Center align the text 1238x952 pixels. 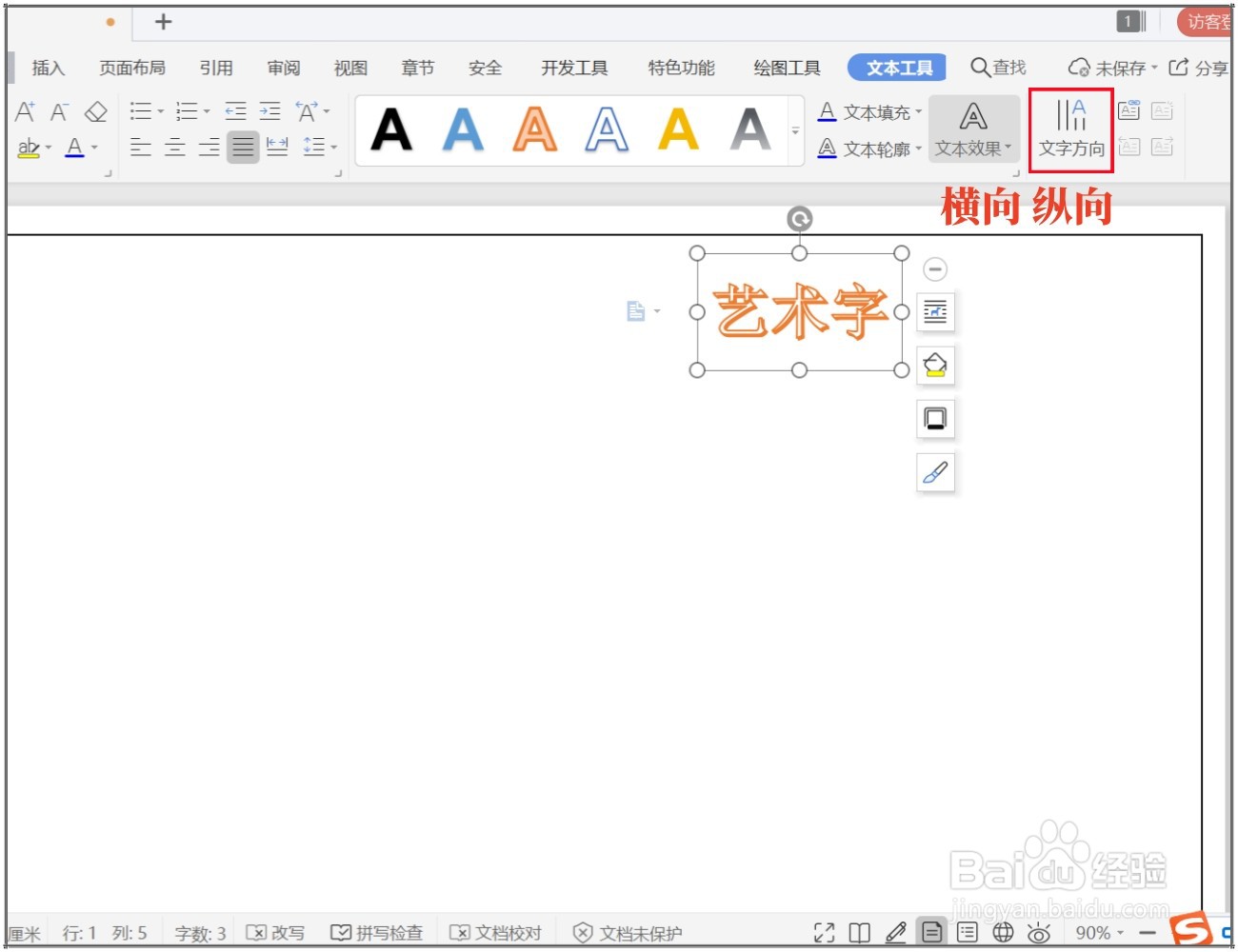point(175,147)
